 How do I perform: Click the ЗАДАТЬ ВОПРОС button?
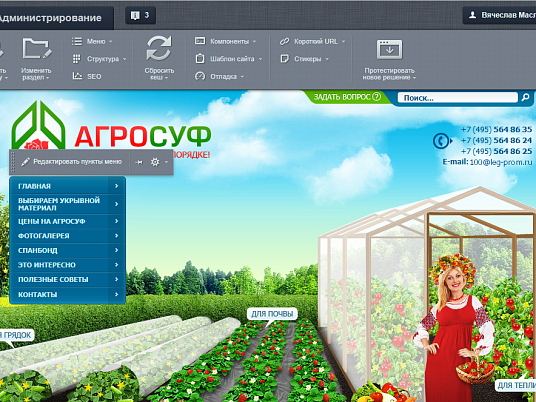[347, 97]
